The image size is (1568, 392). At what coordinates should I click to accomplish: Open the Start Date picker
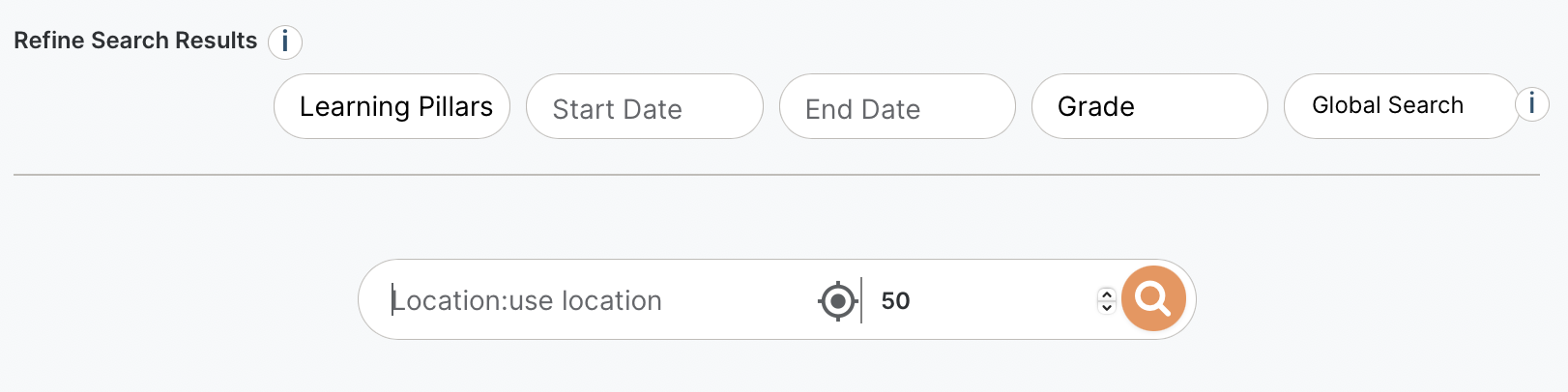pos(644,106)
